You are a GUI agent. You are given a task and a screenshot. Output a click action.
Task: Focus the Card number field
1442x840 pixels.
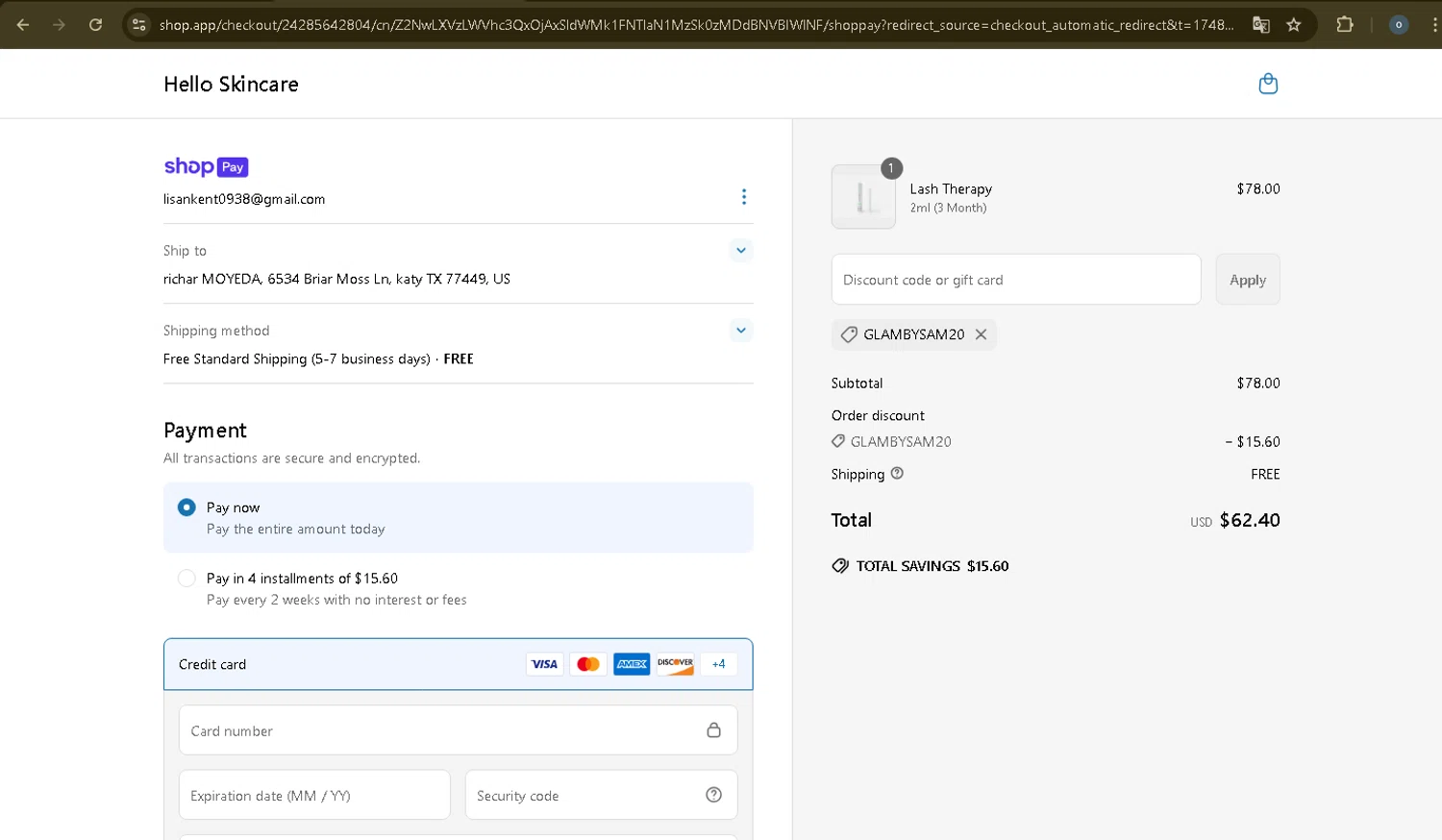[x=458, y=730]
